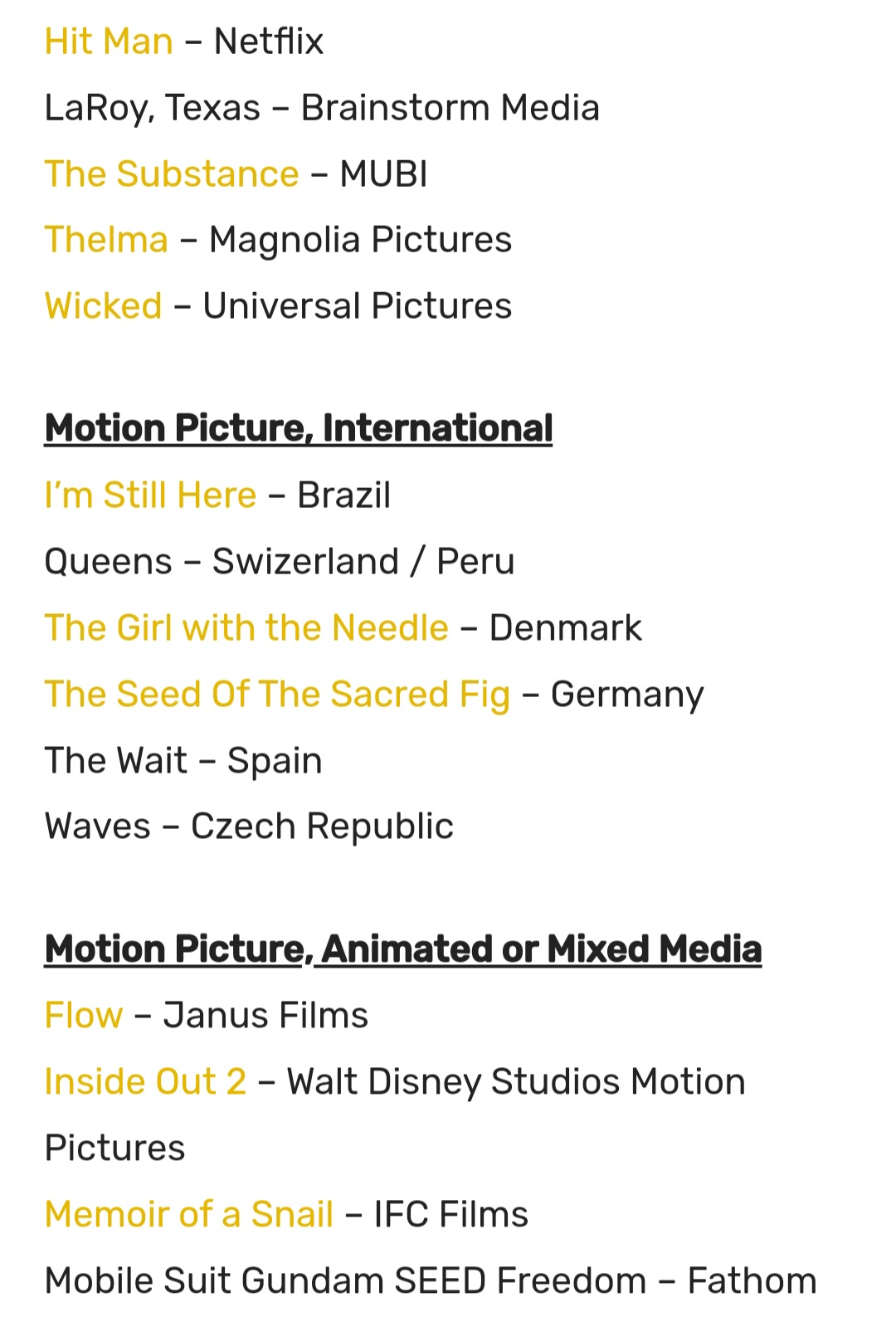Open the Thelma link

coord(106,240)
